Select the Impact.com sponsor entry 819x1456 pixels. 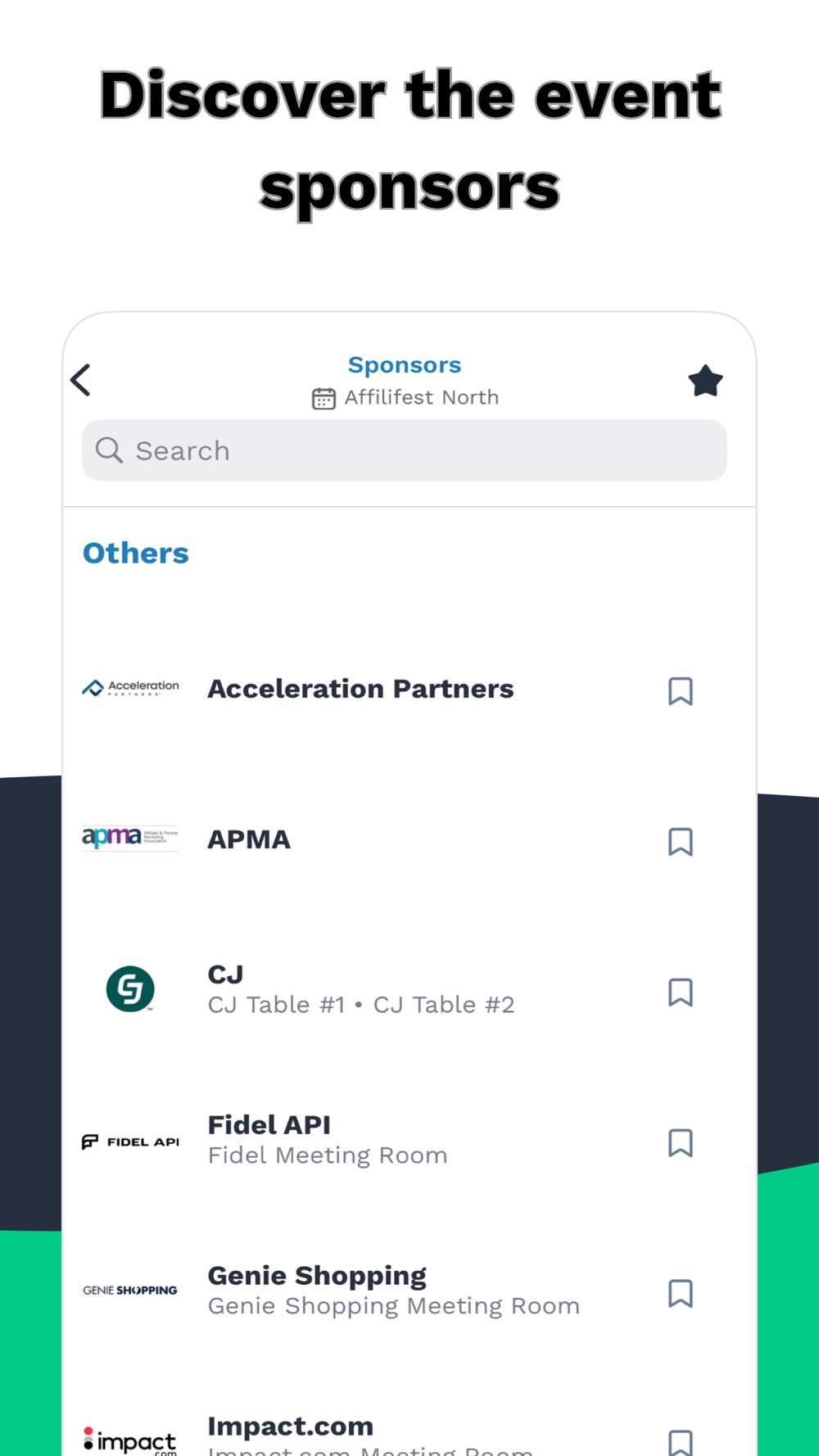291,1428
